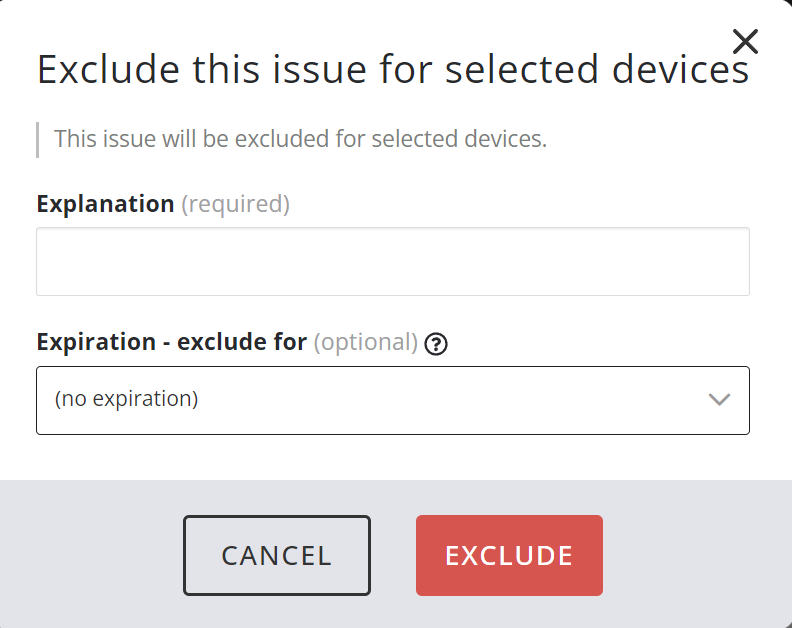Click the dropdown chevron arrow icon
The image size is (792, 628).
pyautogui.click(x=719, y=399)
